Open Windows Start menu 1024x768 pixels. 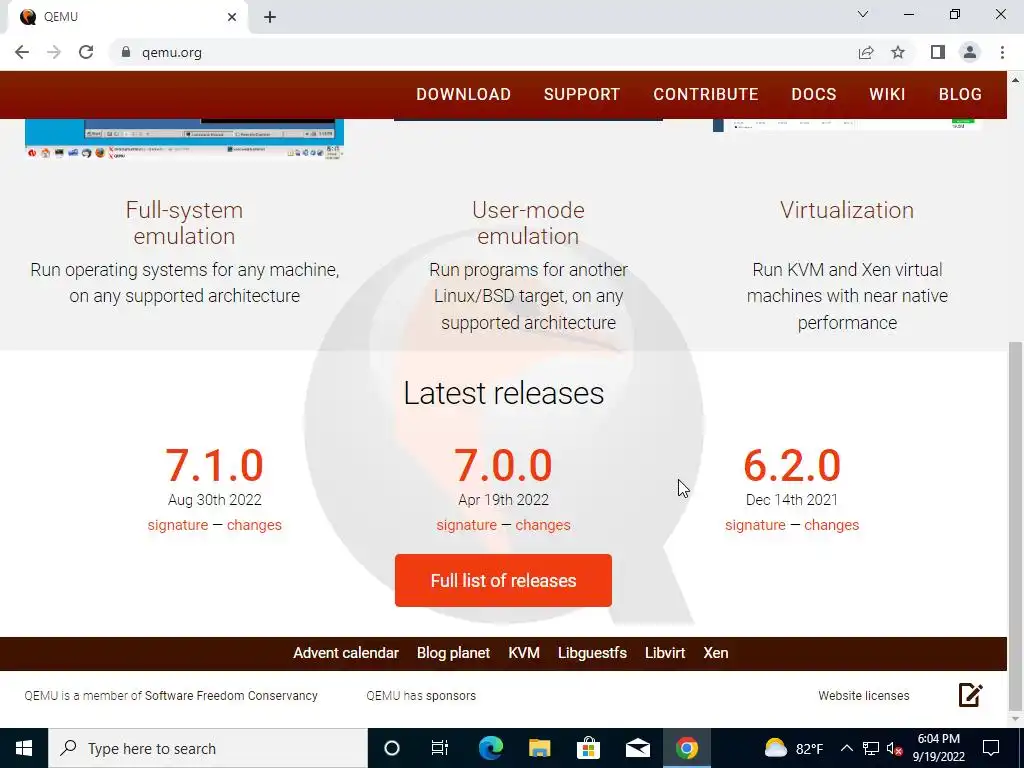click(x=24, y=748)
